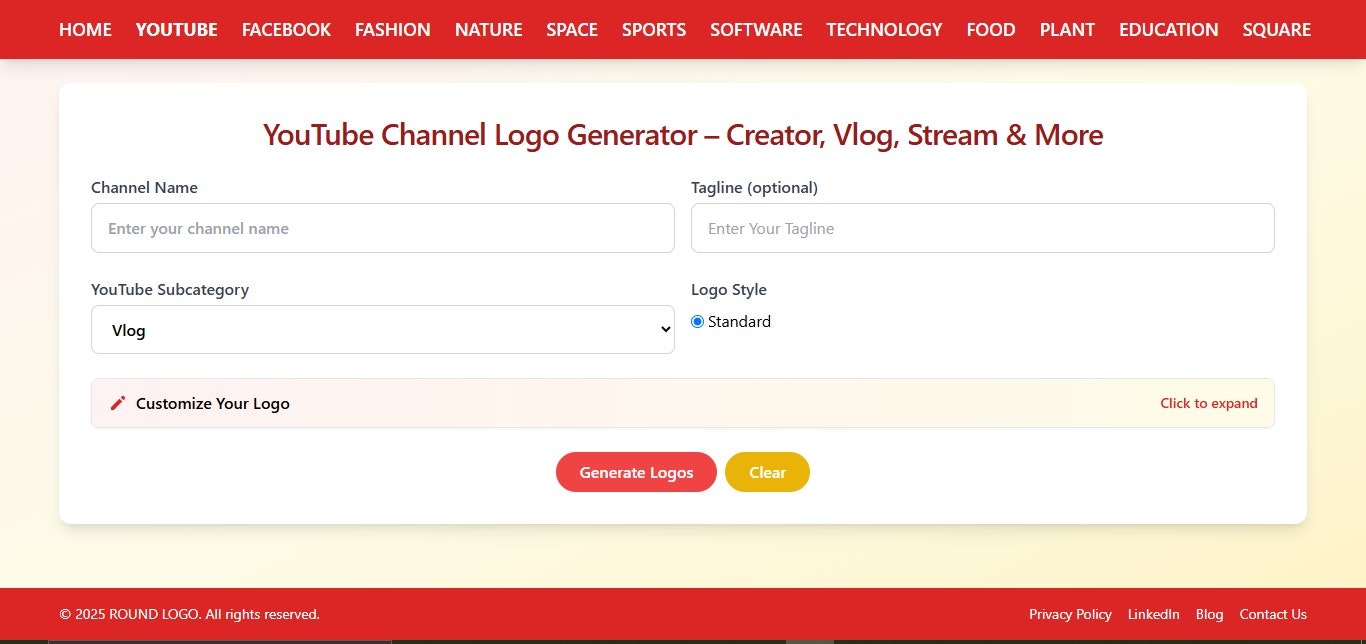Open the SQUARE nav item
Image resolution: width=1366 pixels, height=644 pixels.
point(1277,30)
